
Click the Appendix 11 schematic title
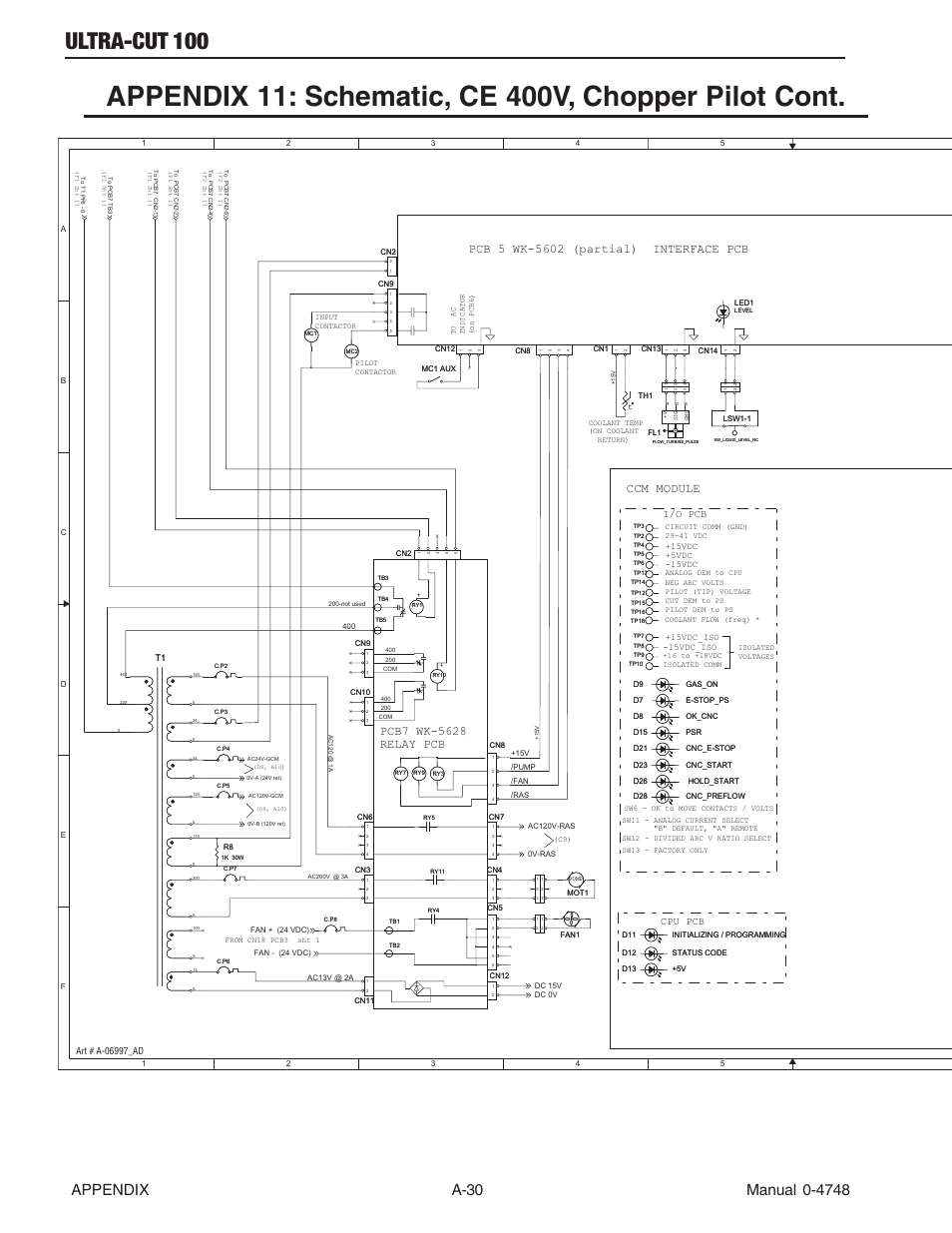(x=476, y=97)
